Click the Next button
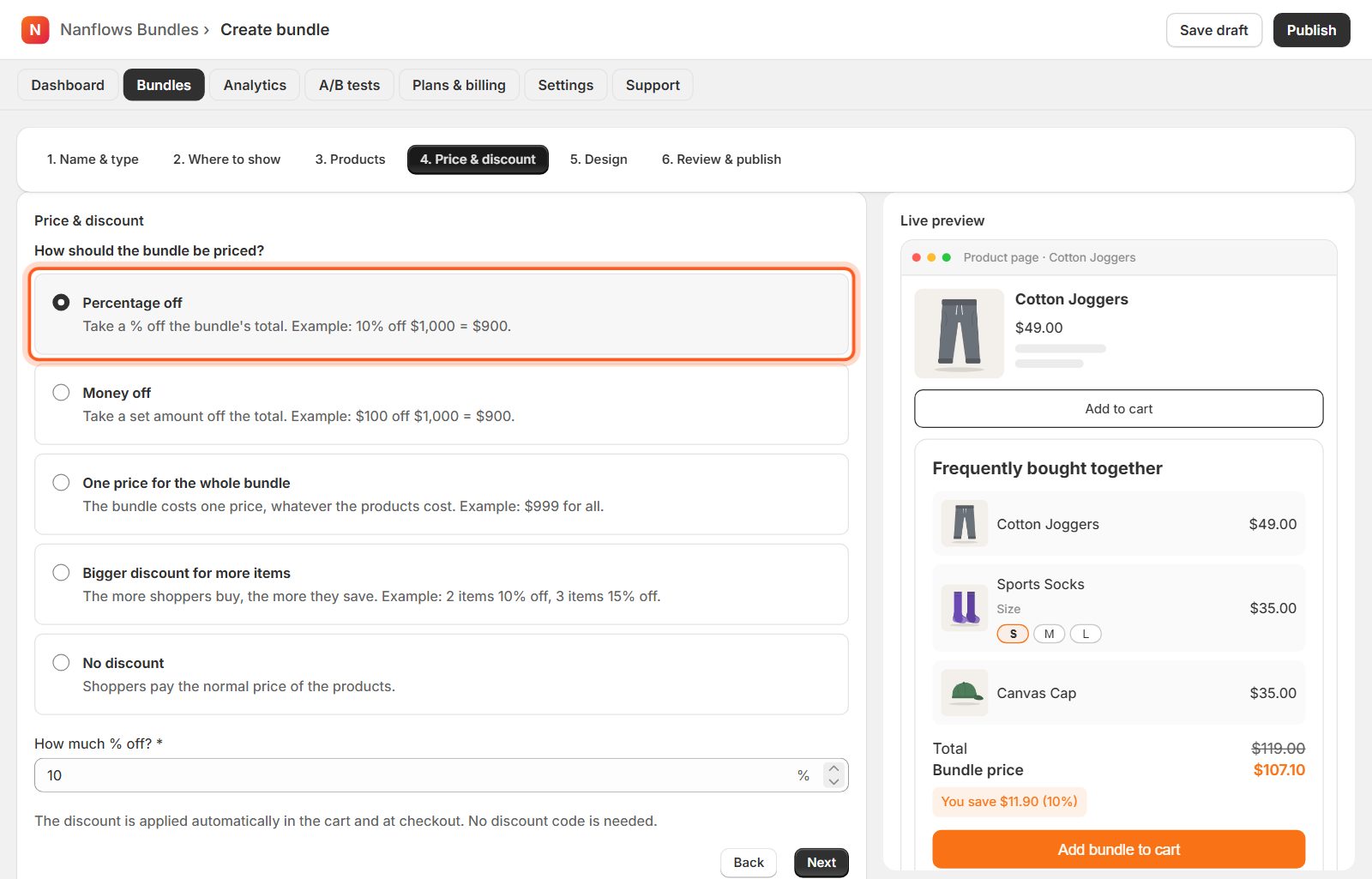Image resolution: width=1372 pixels, height=879 pixels. click(821, 863)
